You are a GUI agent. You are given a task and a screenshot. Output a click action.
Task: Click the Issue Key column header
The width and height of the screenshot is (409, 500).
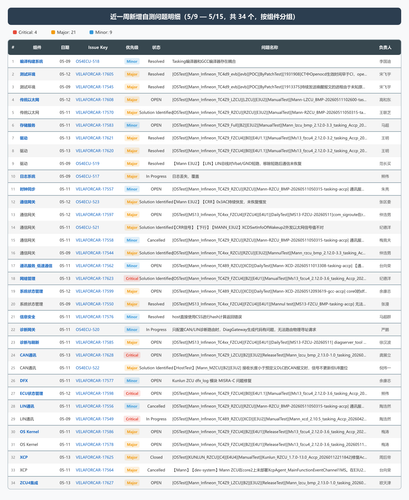coord(98,47)
